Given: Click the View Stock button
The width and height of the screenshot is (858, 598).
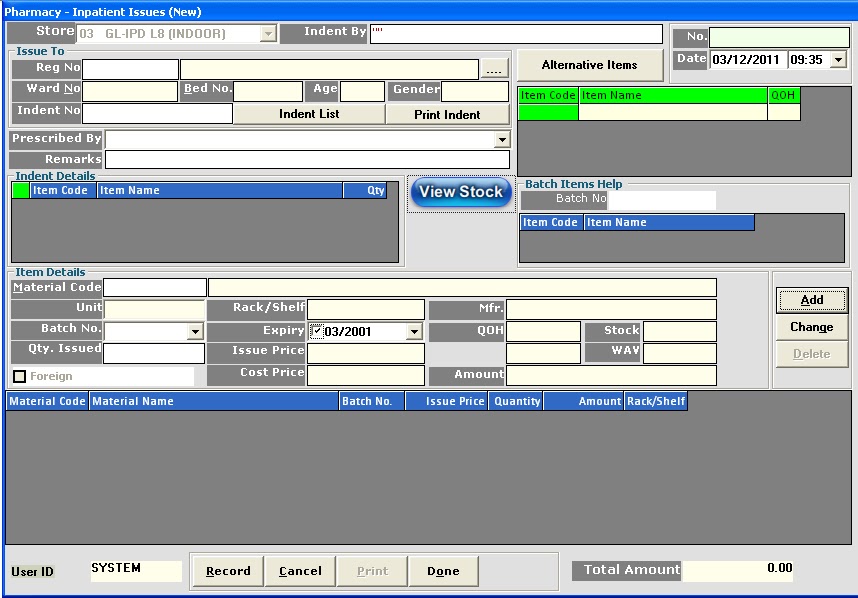Looking at the screenshot, I should 460,192.
